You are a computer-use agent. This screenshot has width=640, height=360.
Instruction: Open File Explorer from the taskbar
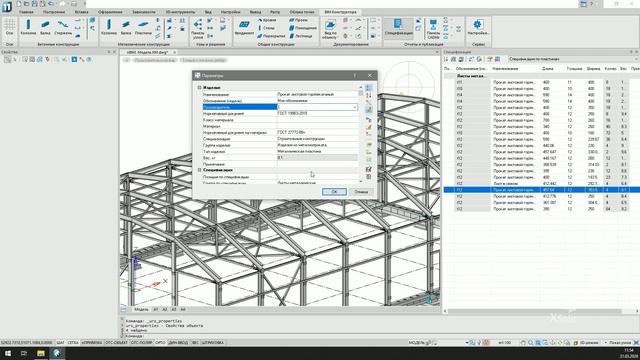pyautogui.click(x=40, y=353)
